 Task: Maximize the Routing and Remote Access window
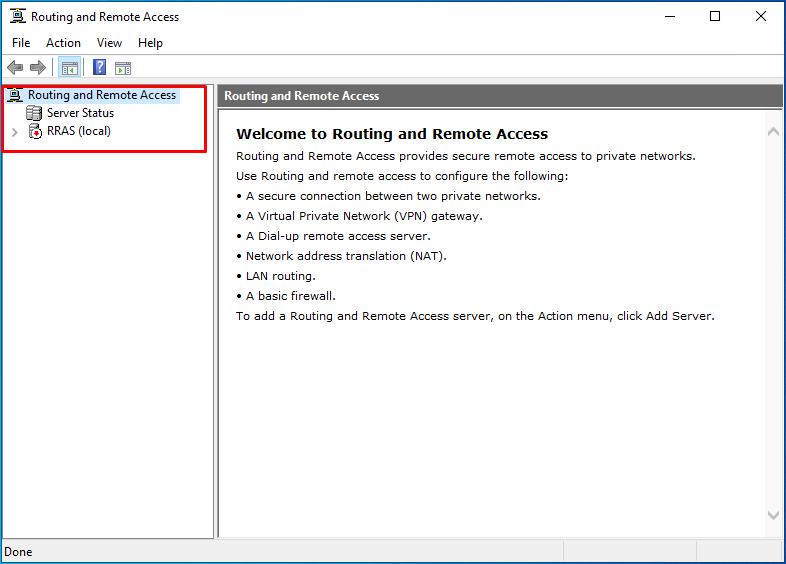point(715,17)
